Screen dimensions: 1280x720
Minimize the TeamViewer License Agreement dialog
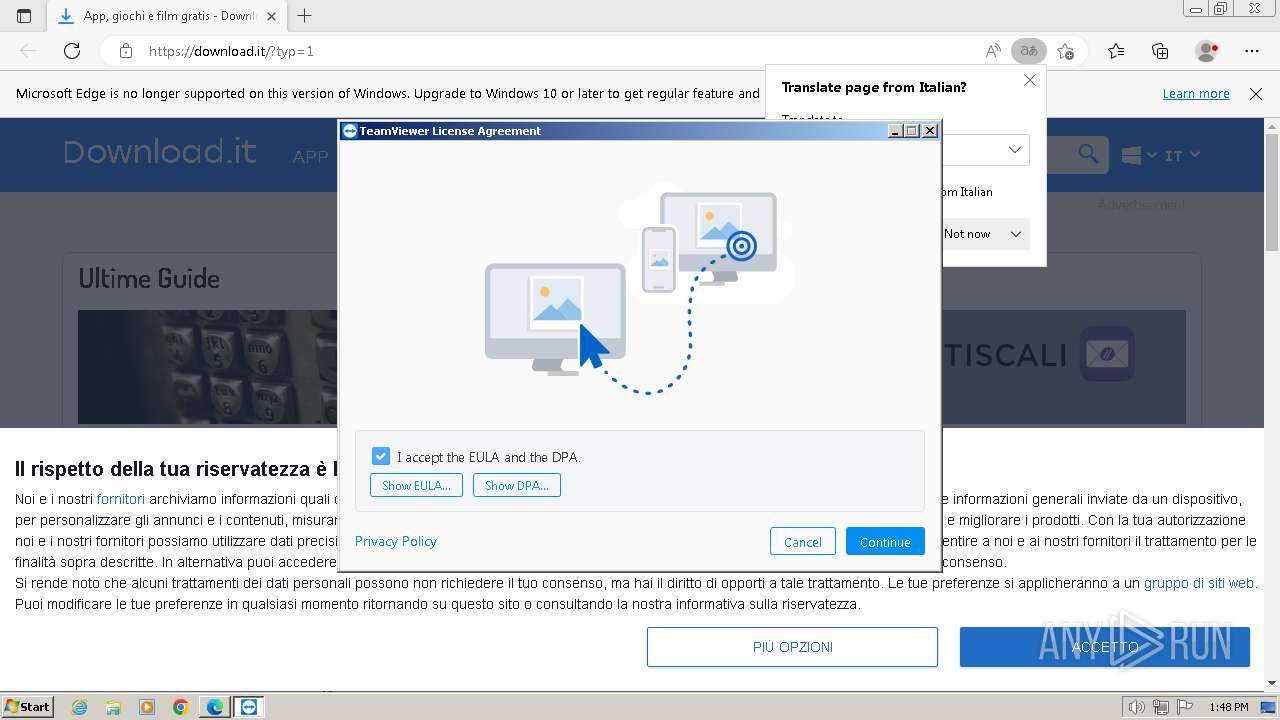coord(895,131)
